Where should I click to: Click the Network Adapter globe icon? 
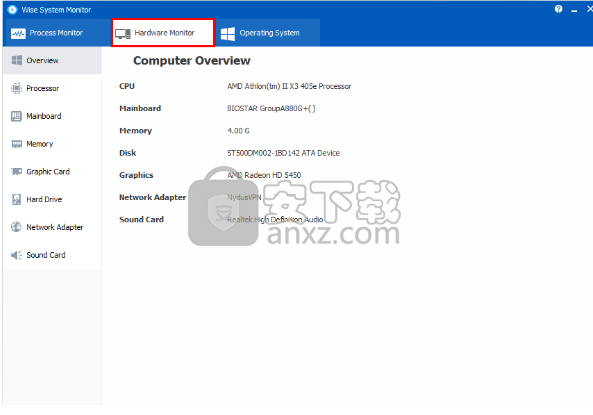pos(16,227)
